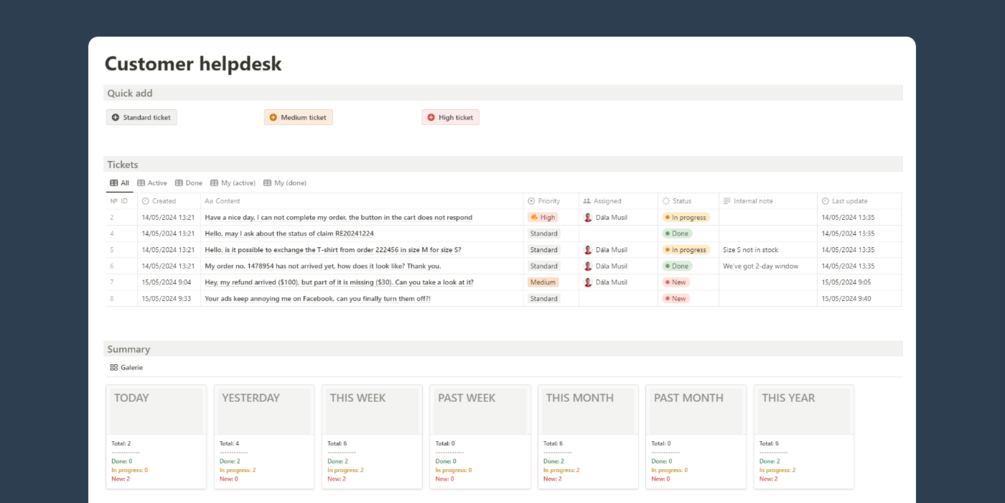Click the clock icon in Last update header
The width and height of the screenshot is (1005, 503).
(x=826, y=201)
